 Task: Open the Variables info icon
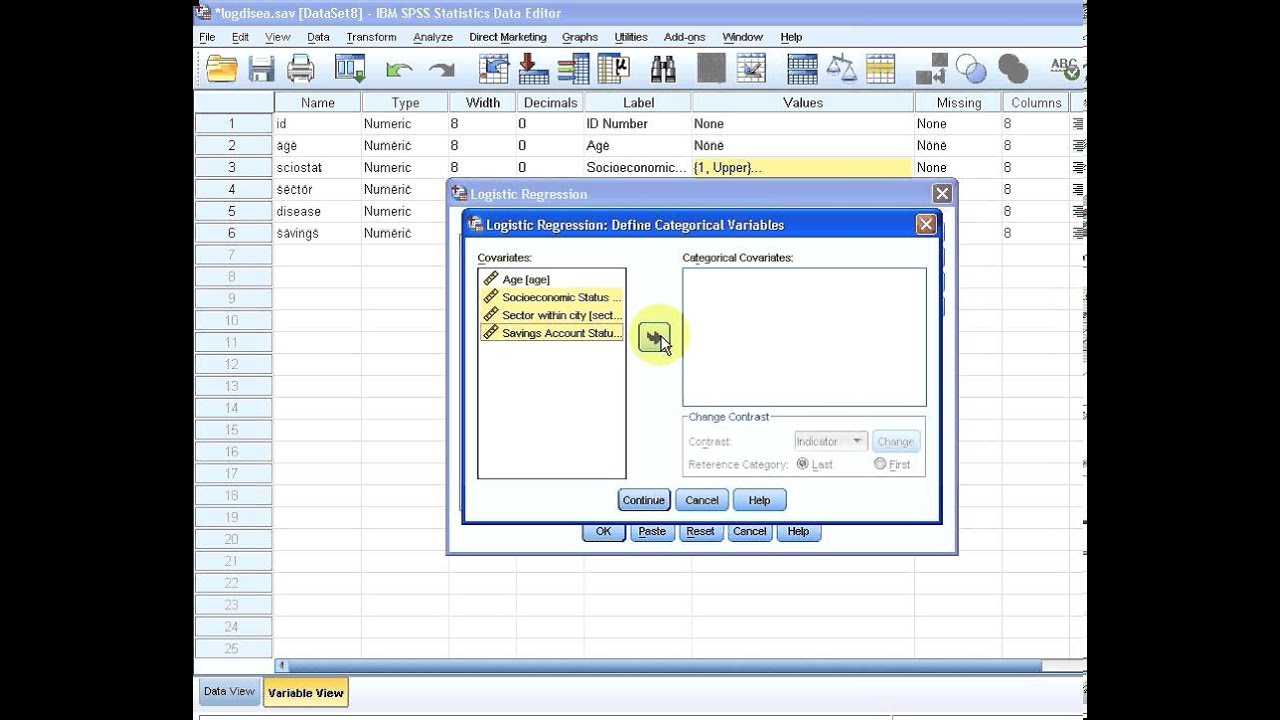(x=573, y=68)
